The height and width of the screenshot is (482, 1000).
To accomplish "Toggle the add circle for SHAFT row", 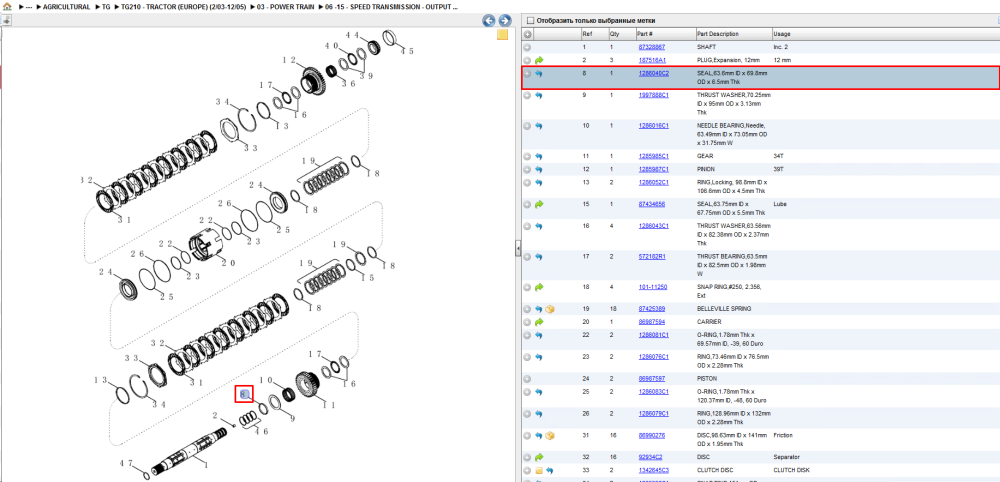I will click(527, 47).
